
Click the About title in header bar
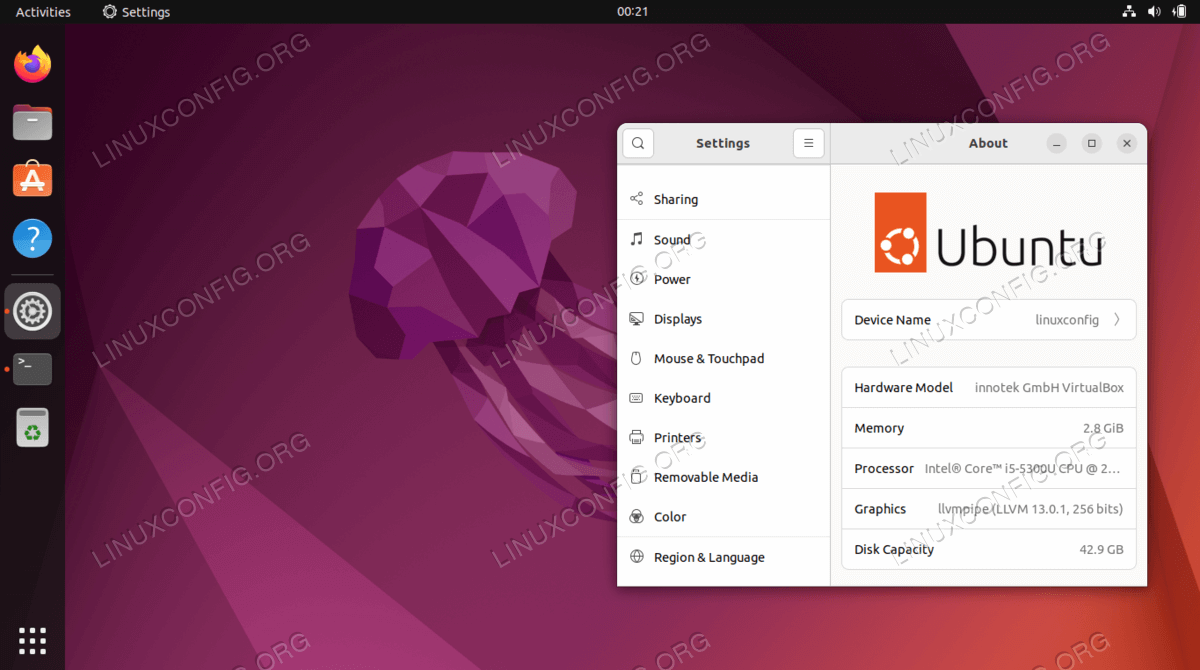coord(988,143)
